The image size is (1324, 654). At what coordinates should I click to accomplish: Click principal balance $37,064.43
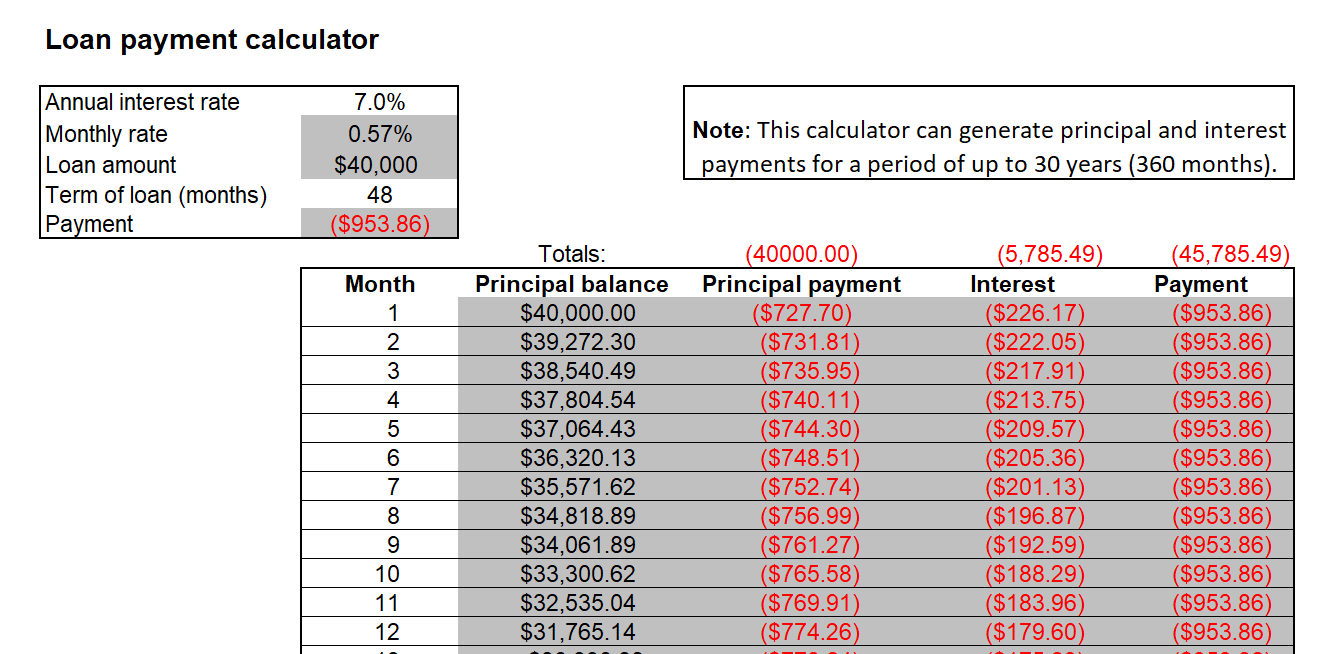pyautogui.click(x=578, y=429)
